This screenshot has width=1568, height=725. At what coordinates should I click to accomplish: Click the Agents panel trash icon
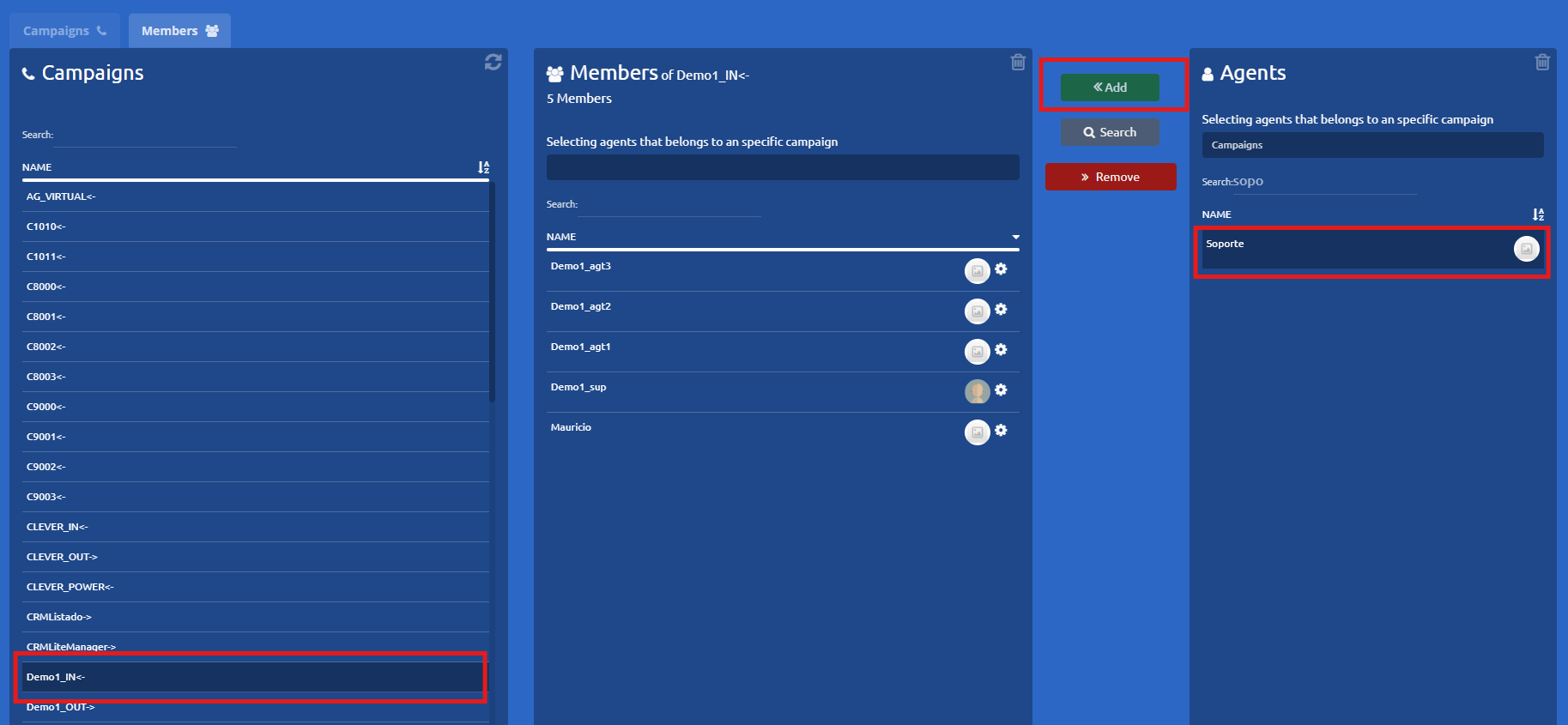pyautogui.click(x=1542, y=62)
